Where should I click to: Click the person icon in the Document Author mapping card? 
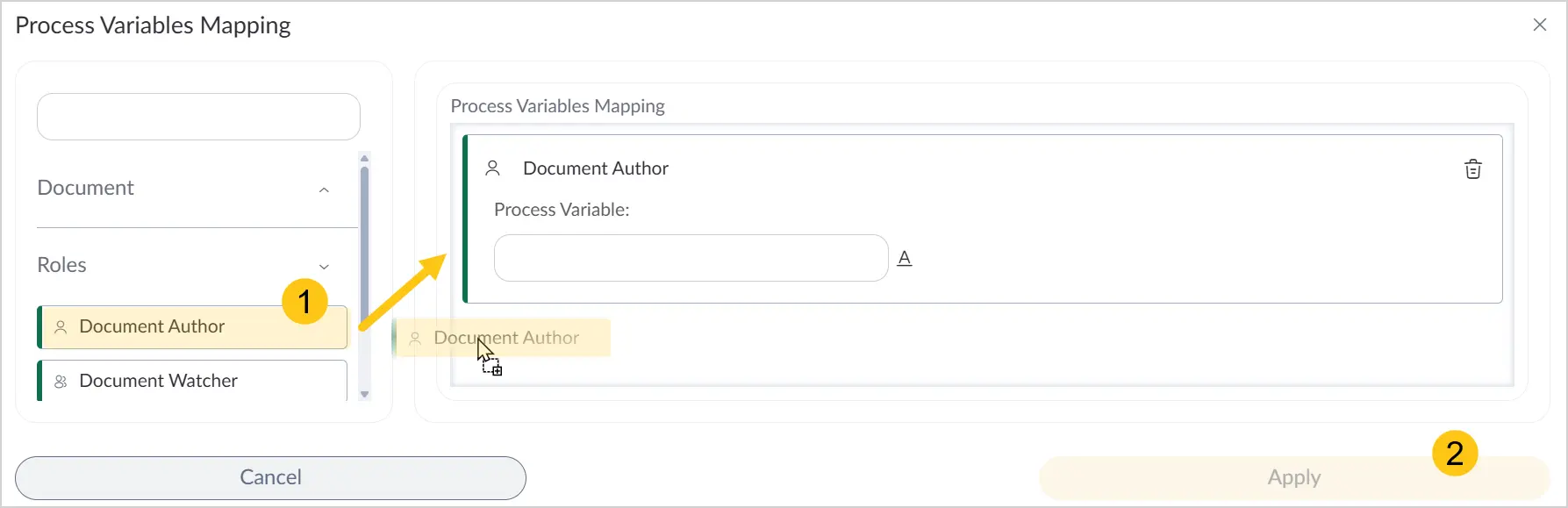point(493,168)
